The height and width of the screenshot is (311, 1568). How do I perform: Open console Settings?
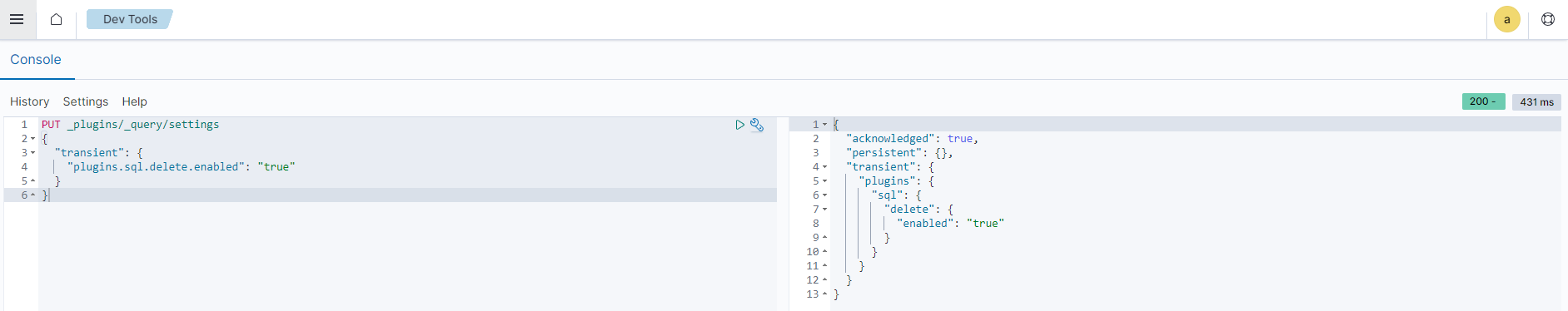point(86,101)
